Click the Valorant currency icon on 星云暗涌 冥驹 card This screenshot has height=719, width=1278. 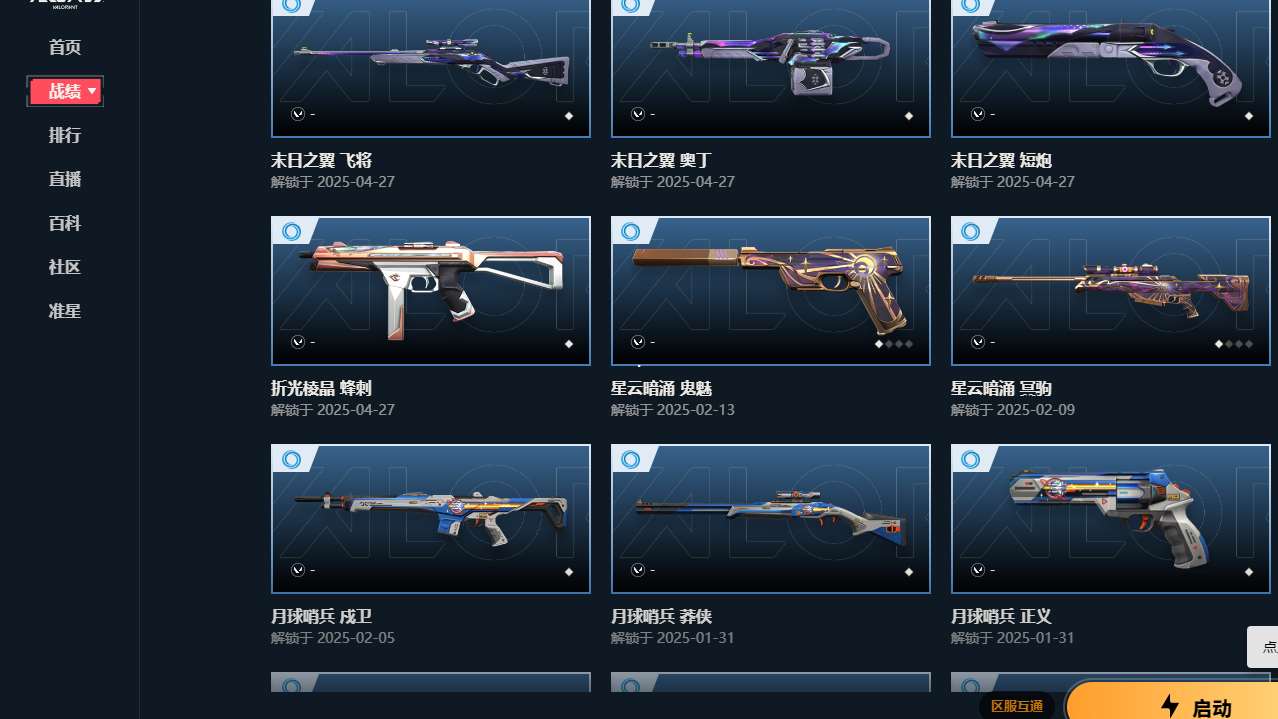(x=978, y=342)
